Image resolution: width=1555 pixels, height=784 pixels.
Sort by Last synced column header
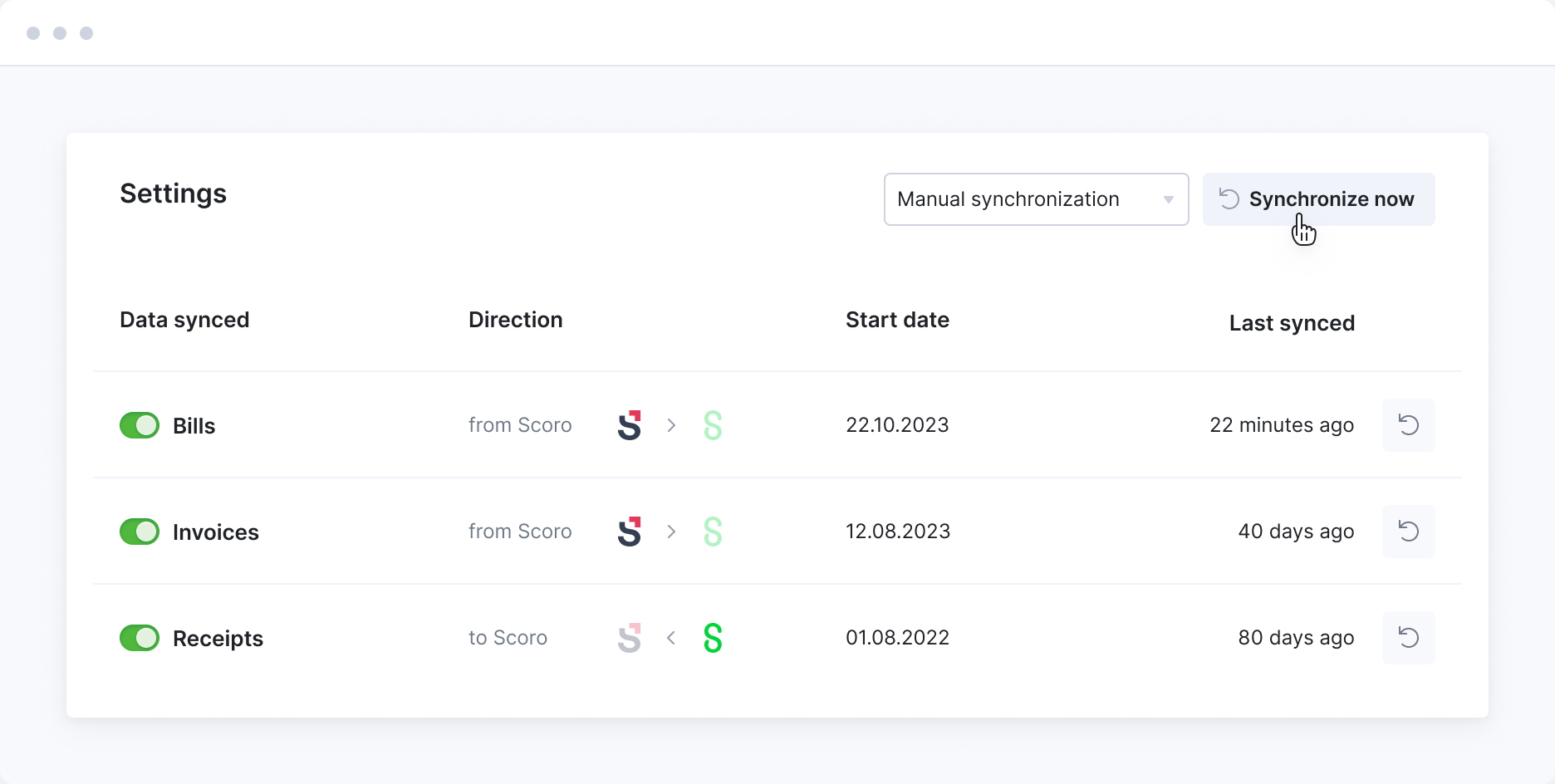tap(1292, 323)
